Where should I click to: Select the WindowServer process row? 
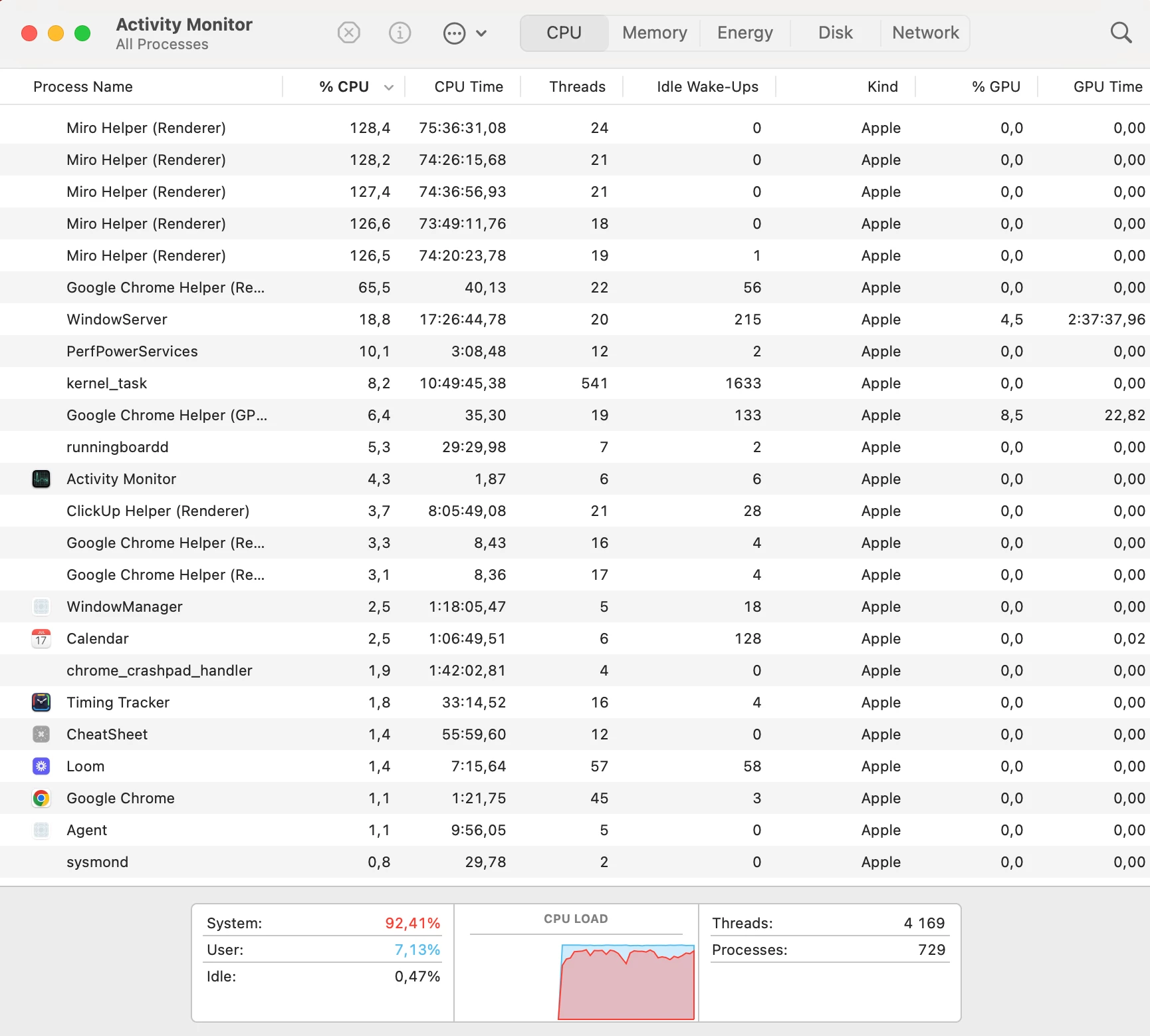575,319
